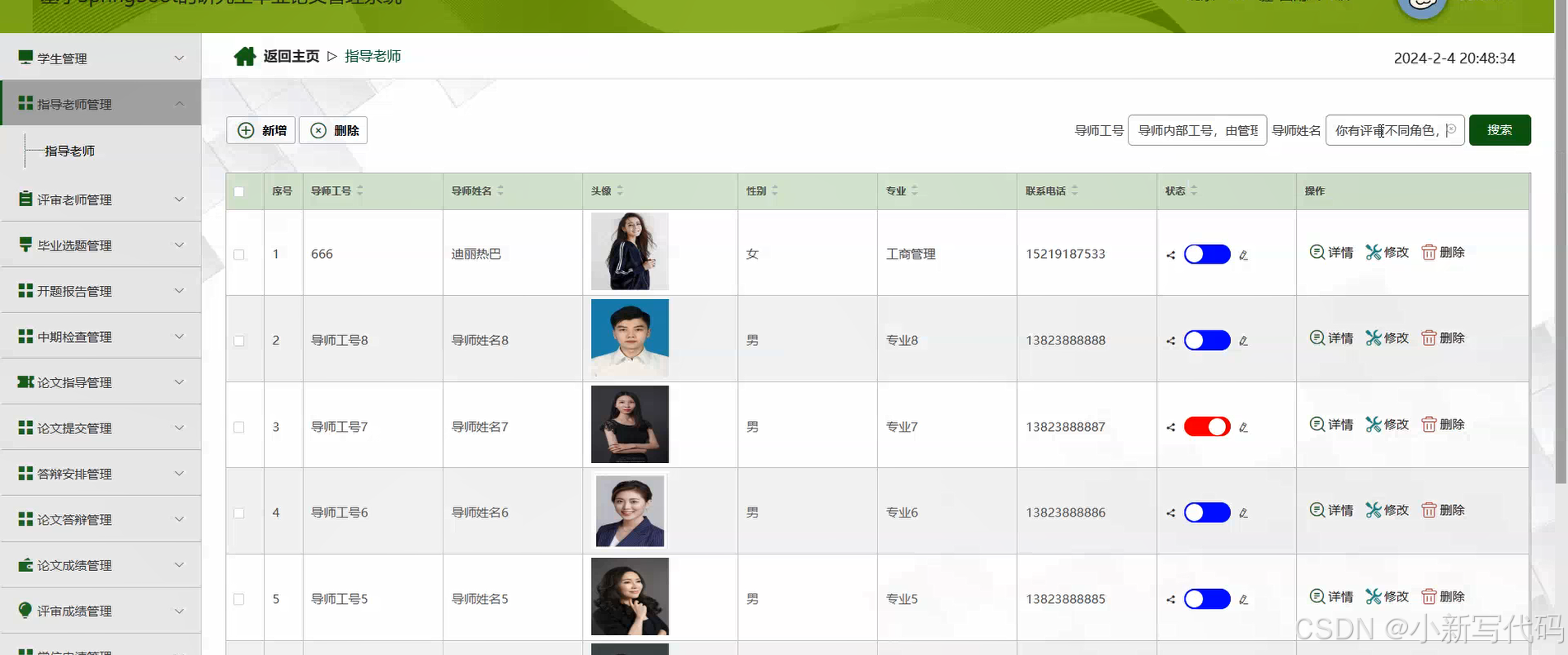Click the 论文提交管理 grid icon
Viewport: 1568px width, 655px height.
click(x=26, y=428)
